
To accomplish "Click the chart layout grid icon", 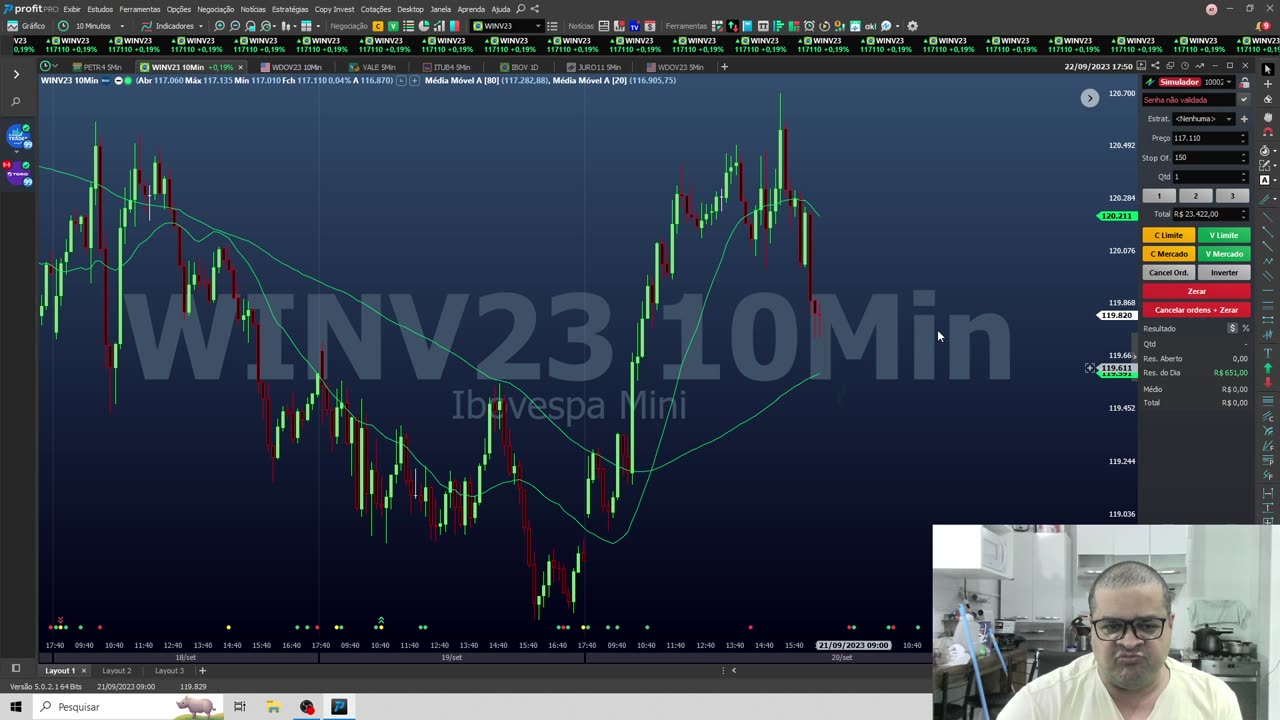I will pos(306,26).
